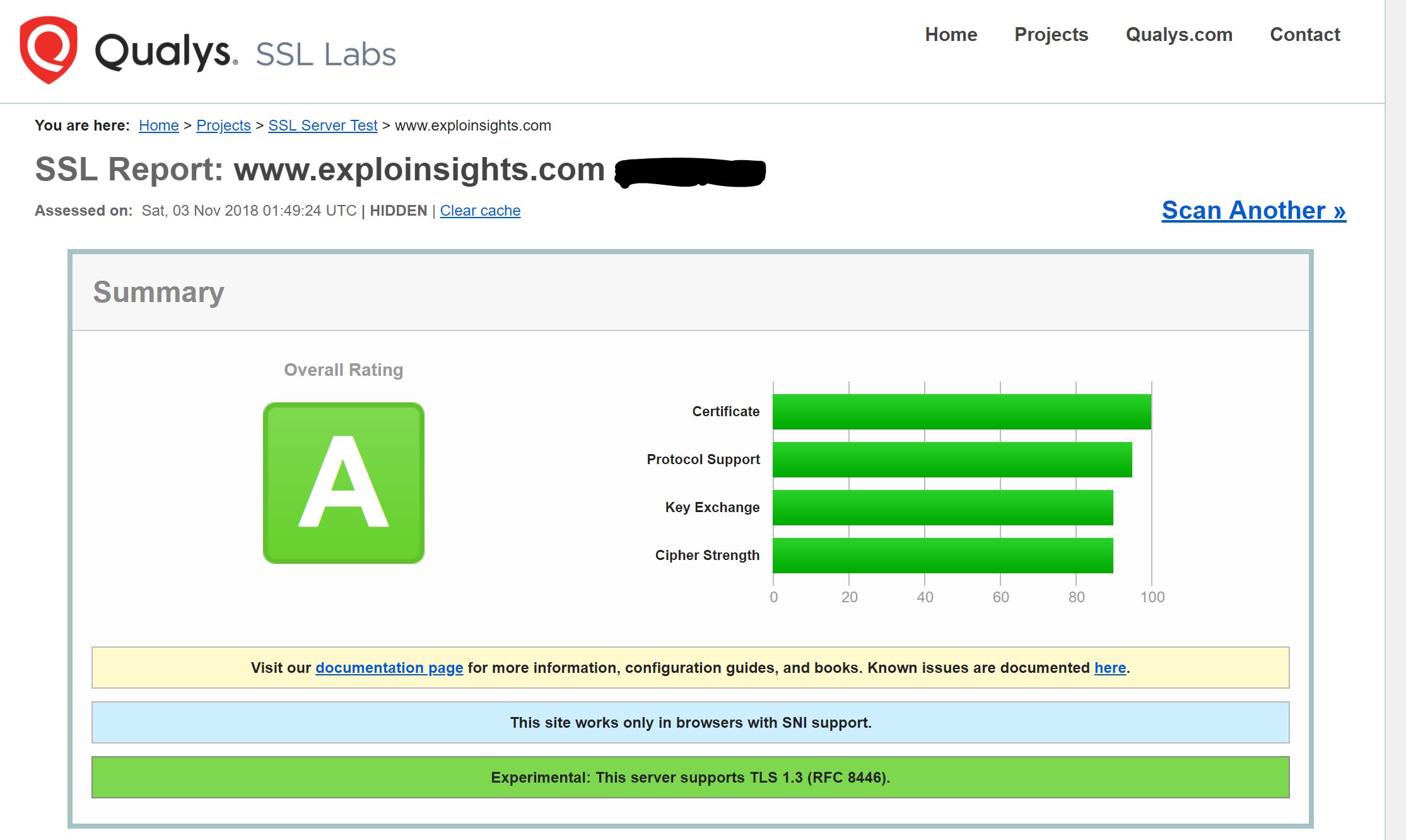Screen dimensions: 1406x840
Task: Click the green A rating badge
Action: pyautogui.click(x=344, y=483)
